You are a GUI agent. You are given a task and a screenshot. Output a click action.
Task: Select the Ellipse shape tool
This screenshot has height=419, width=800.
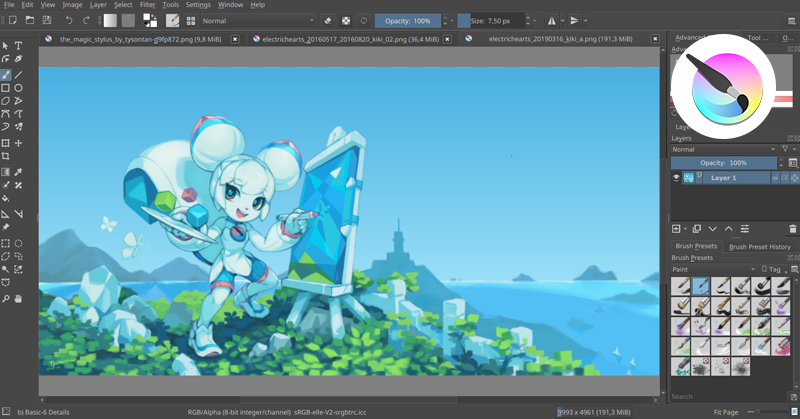[18, 88]
